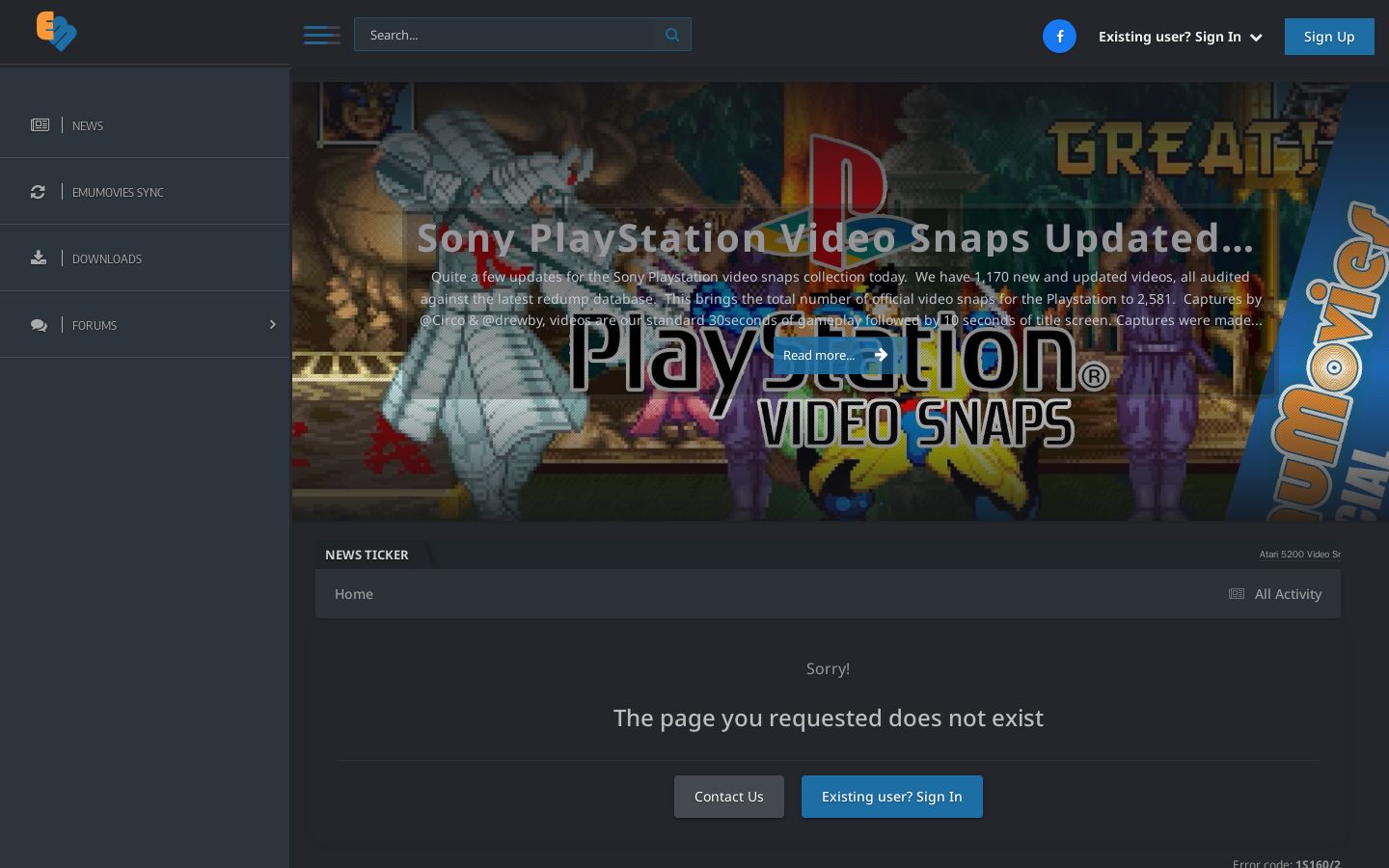
Task: Click the News newspaper icon
Action: click(40, 124)
